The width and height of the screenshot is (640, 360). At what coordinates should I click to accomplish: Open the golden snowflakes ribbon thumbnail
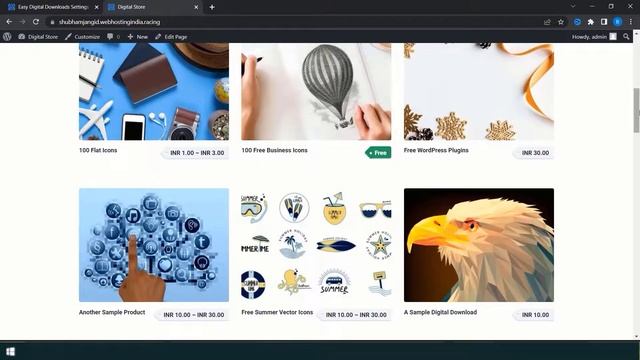pyautogui.click(x=479, y=92)
